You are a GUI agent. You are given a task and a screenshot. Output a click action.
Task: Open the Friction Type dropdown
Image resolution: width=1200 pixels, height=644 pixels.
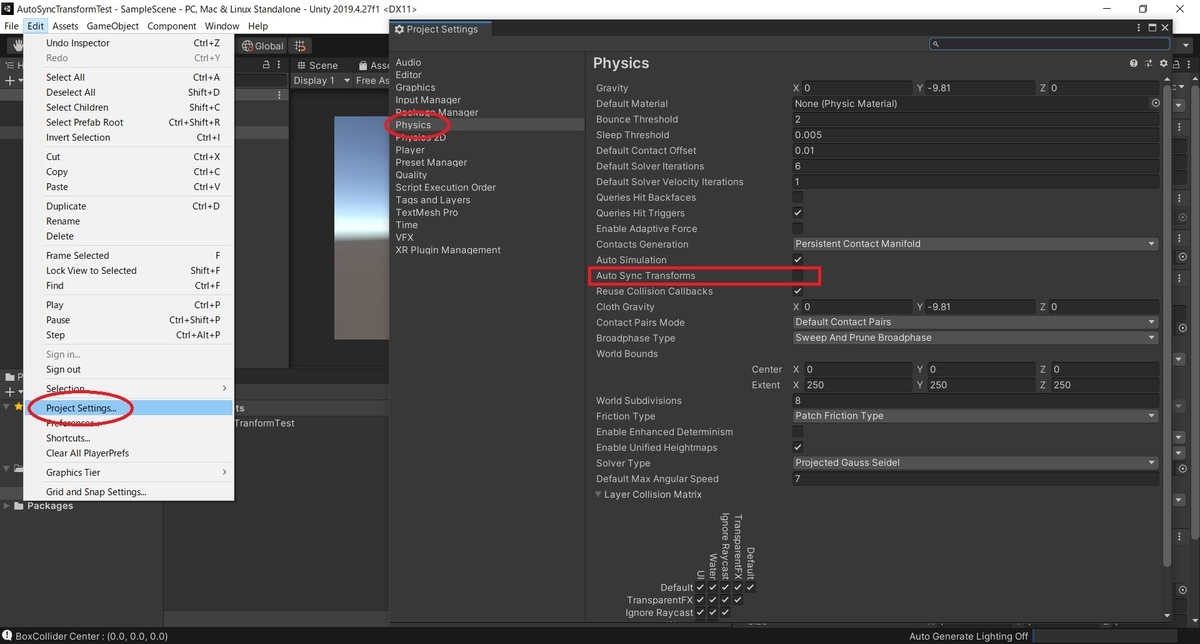(975, 416)
